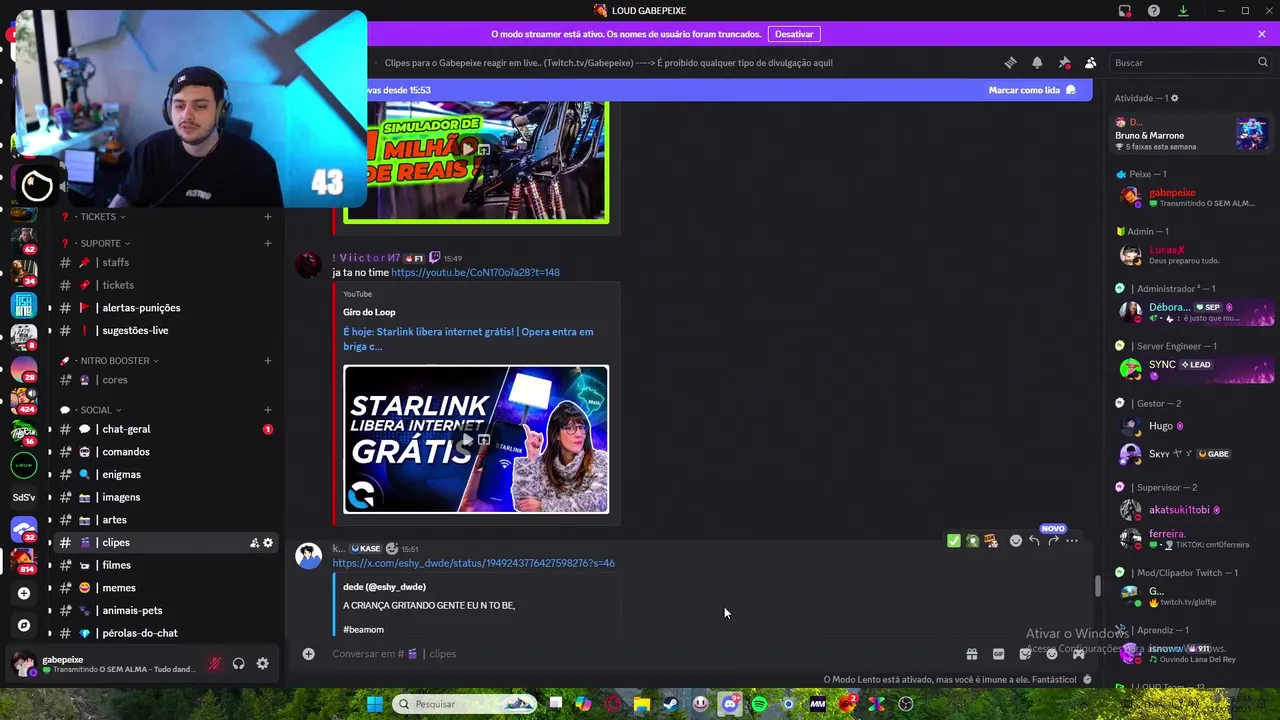The height and width of the screenshot is (720, 1280).
Task: Dismiss the streamer mode banner
Action: tap(1262, 34)
